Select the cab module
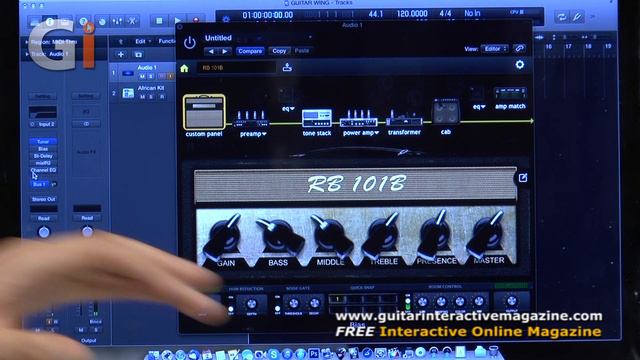640x360 pixels. click(x=446, y=111)
